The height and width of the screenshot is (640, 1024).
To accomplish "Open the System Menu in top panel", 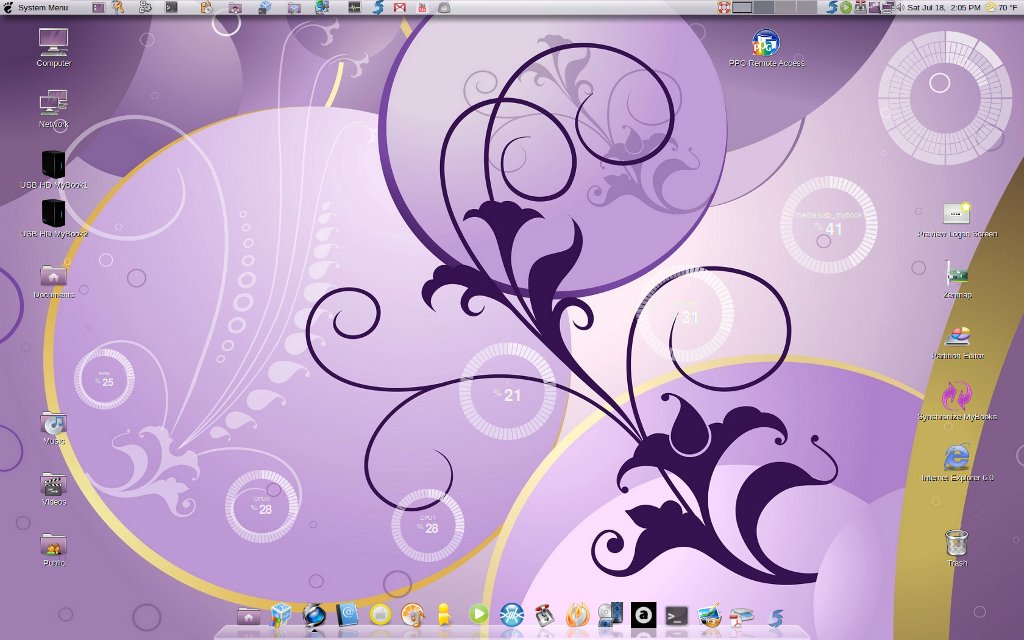I will (36, 7).
